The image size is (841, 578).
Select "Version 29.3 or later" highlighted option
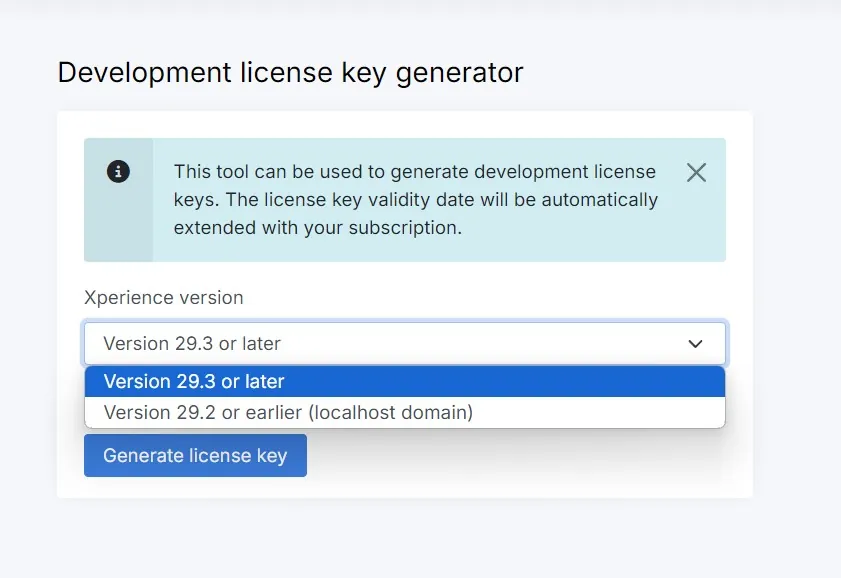pyautogui.click(x=405, y=381)
